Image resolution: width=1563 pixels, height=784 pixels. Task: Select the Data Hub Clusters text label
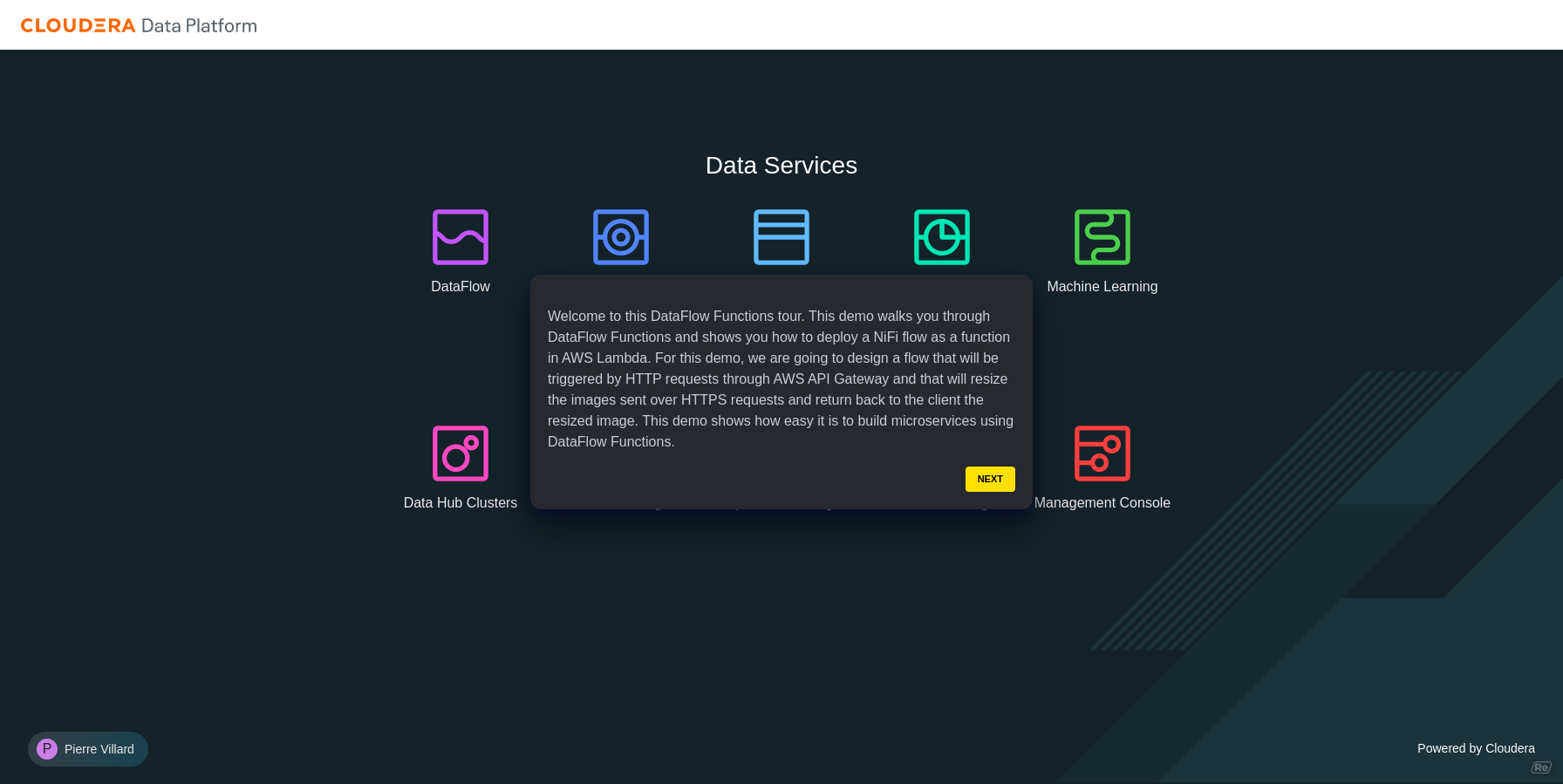(461, 503)
